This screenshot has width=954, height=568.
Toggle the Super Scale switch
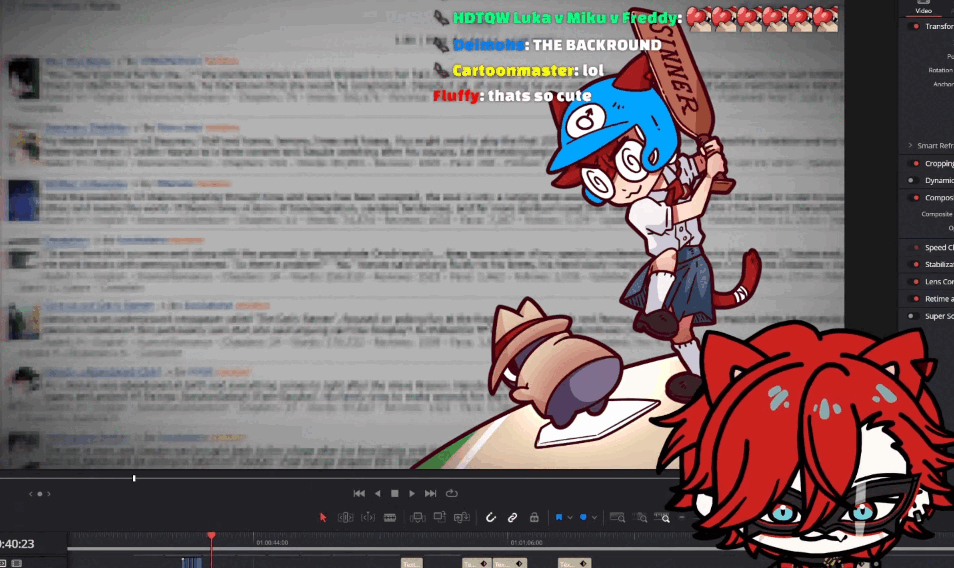[x=913, y=316]
